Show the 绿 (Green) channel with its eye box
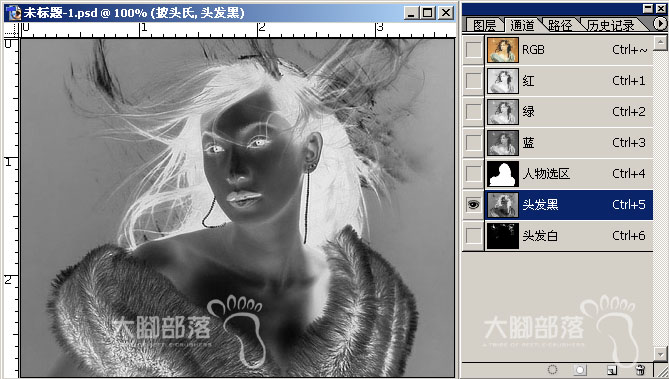The image size is (669, 379). (x=473, y=112)
